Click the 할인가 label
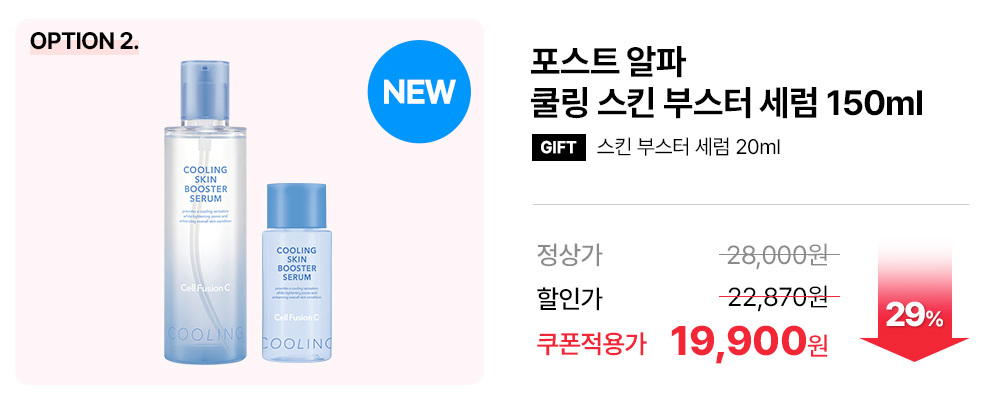 click(570, 300)
